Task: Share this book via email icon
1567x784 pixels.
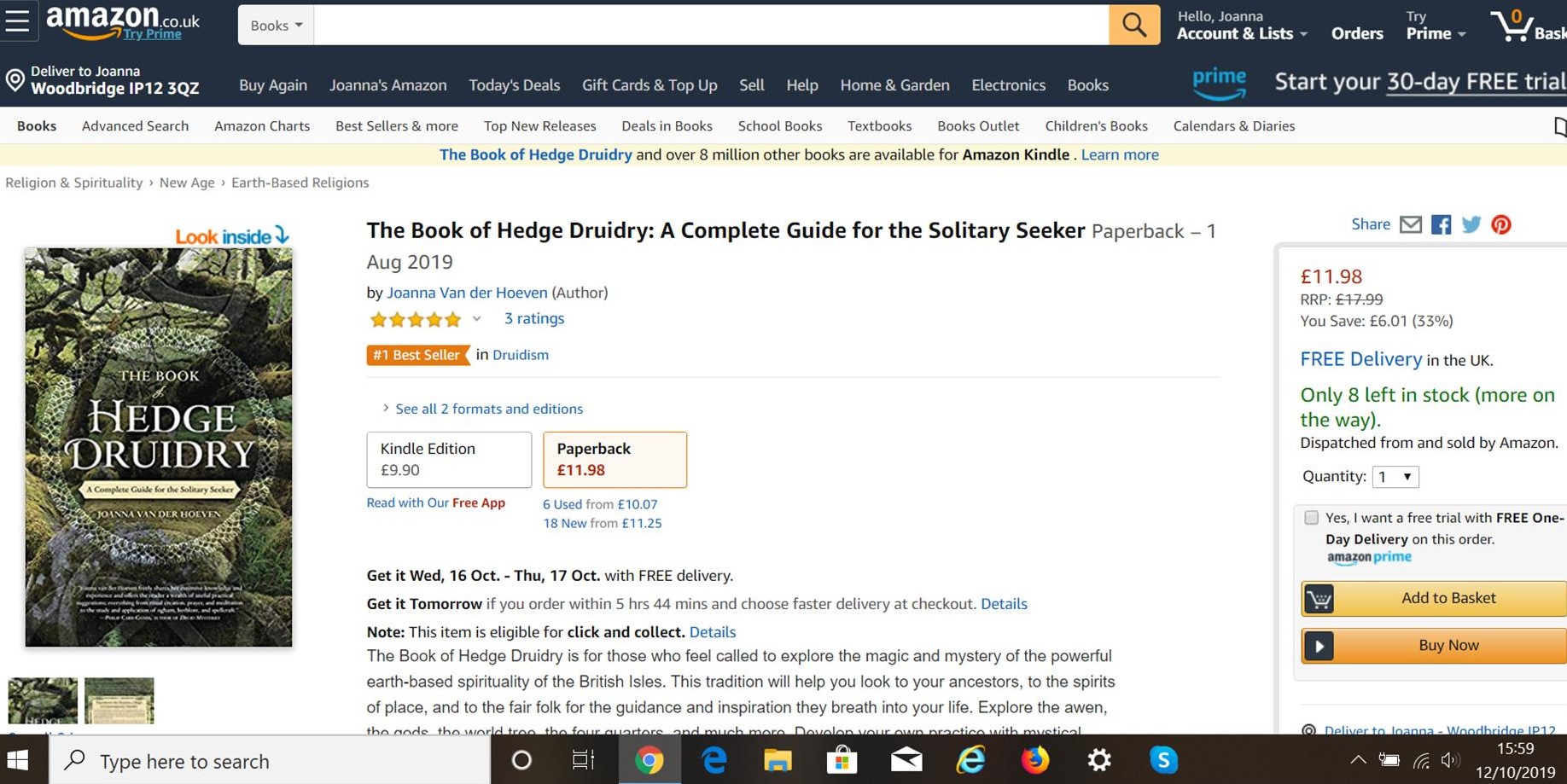Action: (x=1411, y=224)
